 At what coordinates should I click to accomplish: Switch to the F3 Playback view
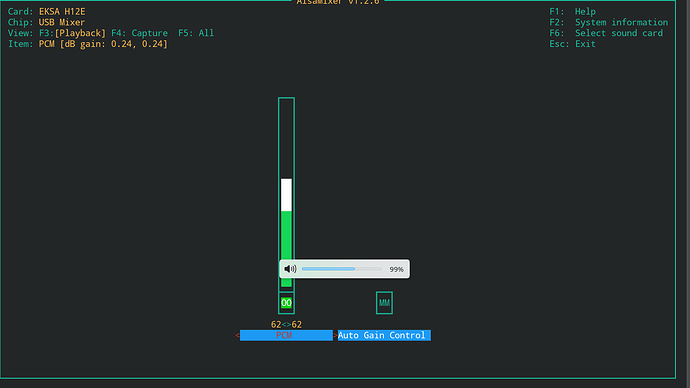(x=73, y=33)
